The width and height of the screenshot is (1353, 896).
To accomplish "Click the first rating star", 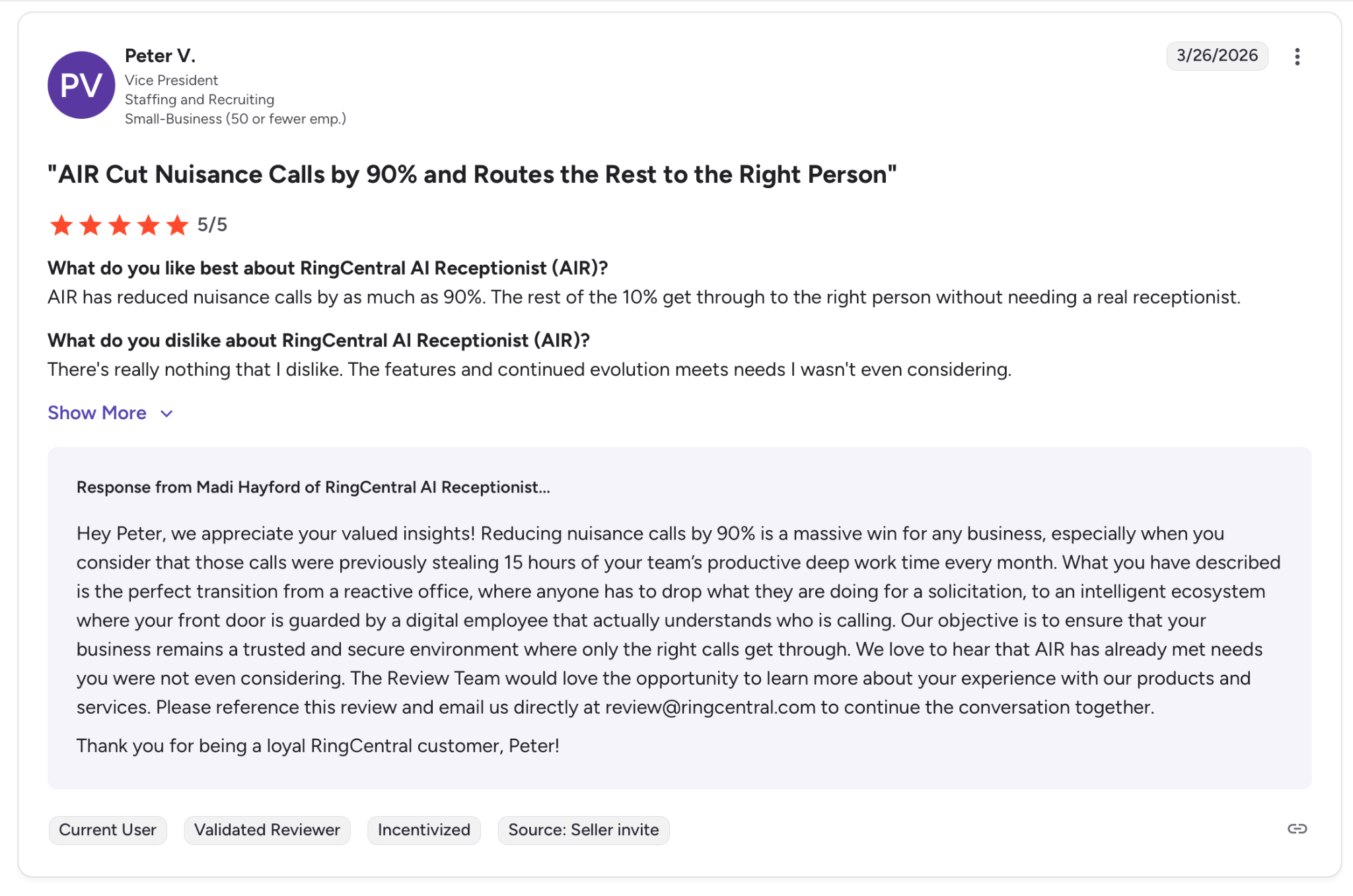I will [61, 225].
